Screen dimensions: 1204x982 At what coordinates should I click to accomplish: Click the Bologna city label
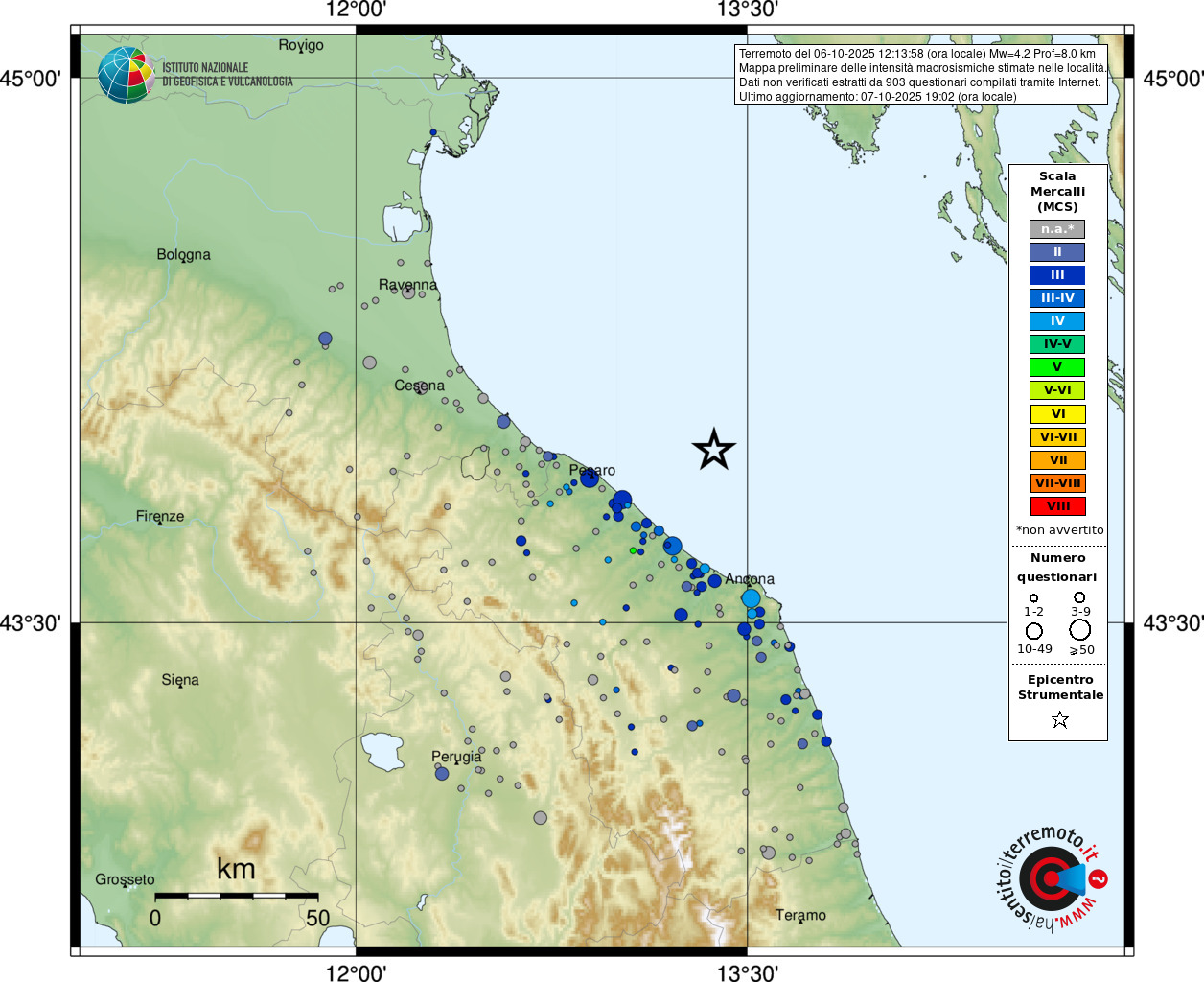coord(183,255)
